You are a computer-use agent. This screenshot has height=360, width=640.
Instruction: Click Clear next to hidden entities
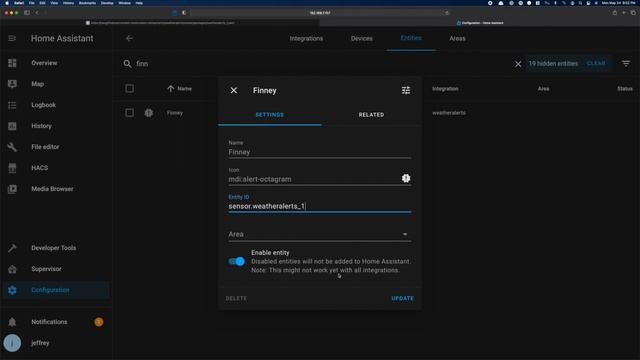[x=596, y=64]
